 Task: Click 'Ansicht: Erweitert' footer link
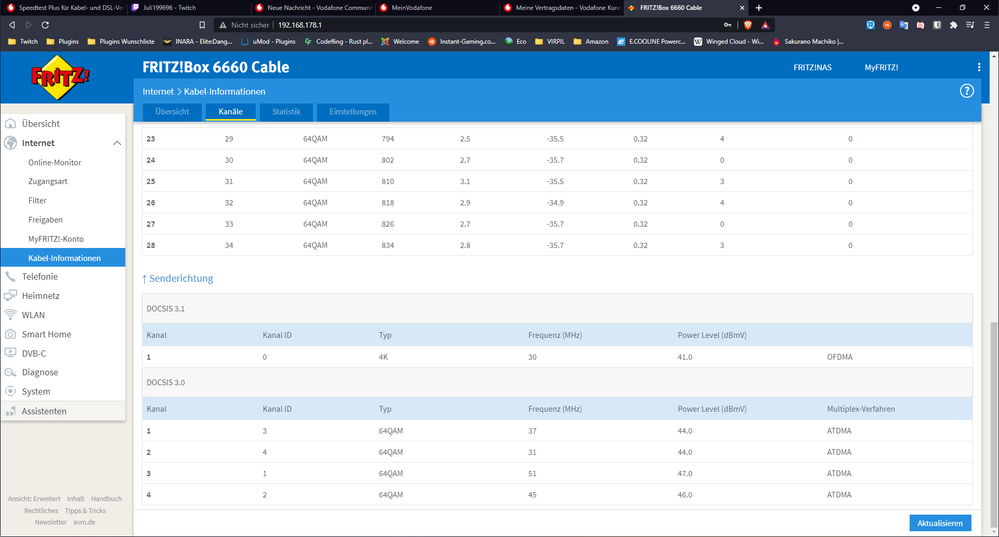tap(34, 499)
